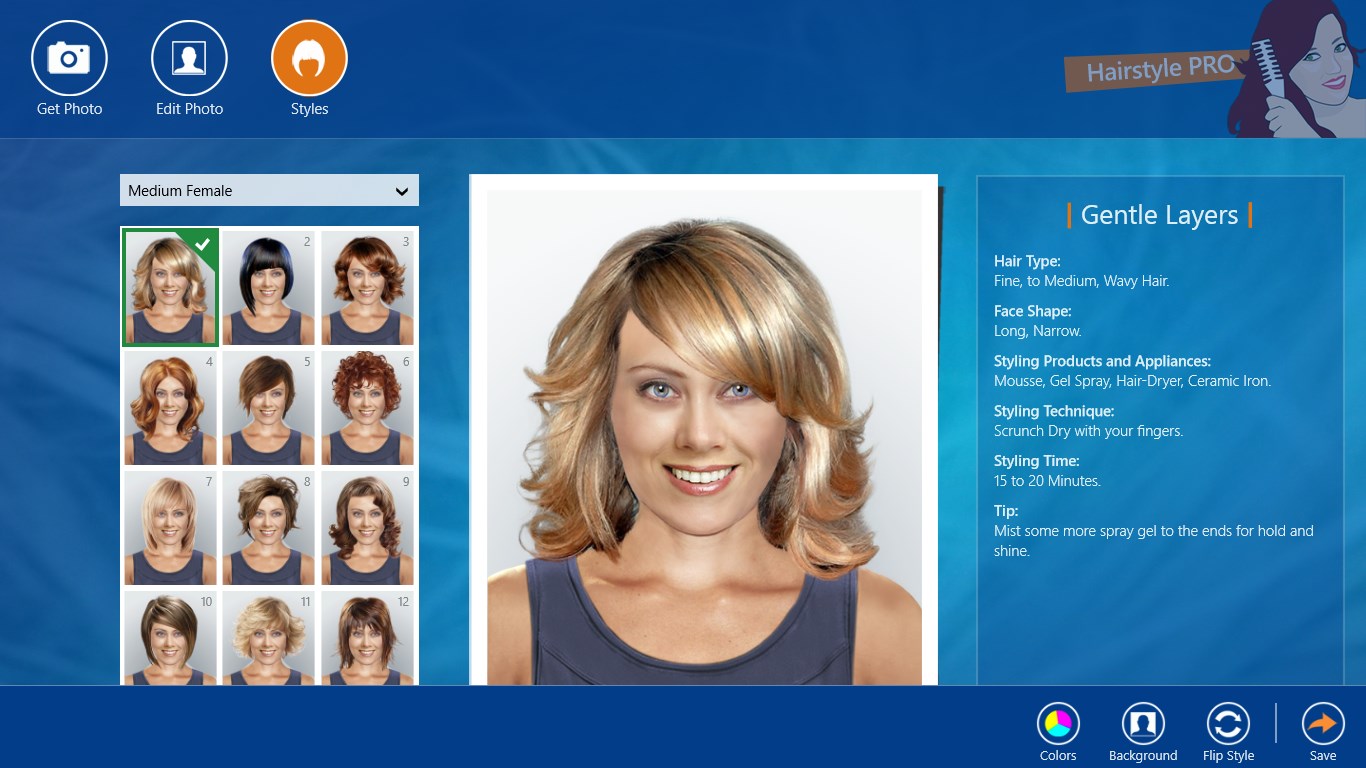Click the Get Photo label
Viewport: 1366px width, 768px height.
point(69,109)
